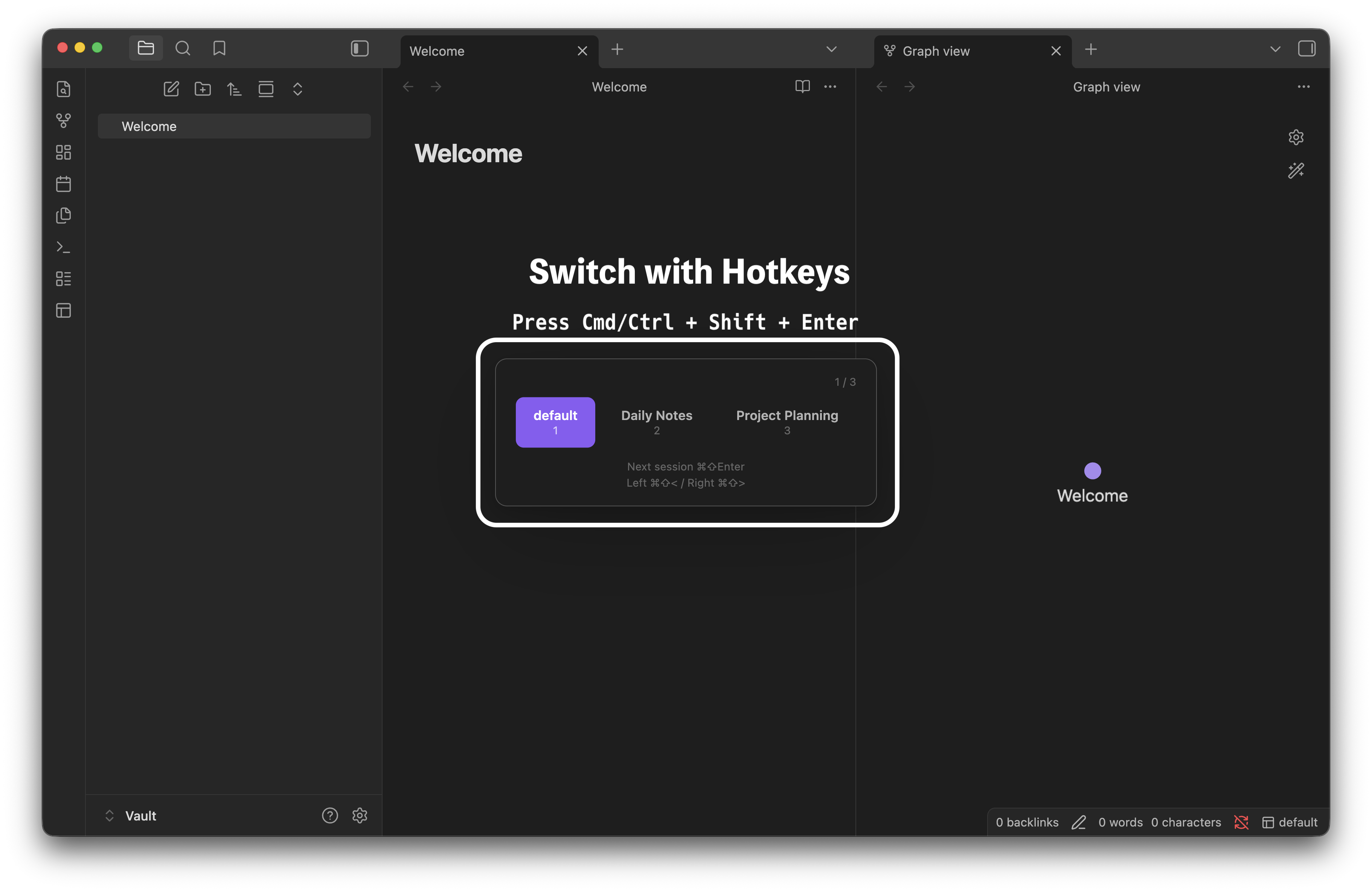This screenshot has height=892, width=1372.
Task: Navigate forward in Graph view pane
Action: point(910,87)
